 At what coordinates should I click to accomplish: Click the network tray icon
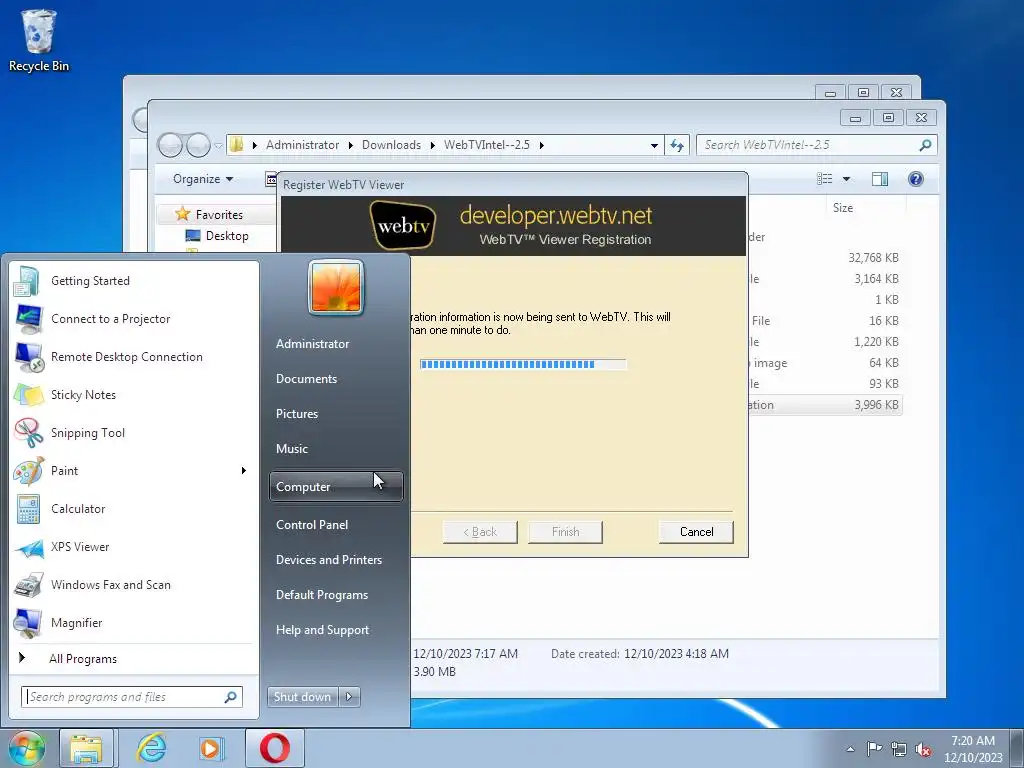[x=899, y=749]
